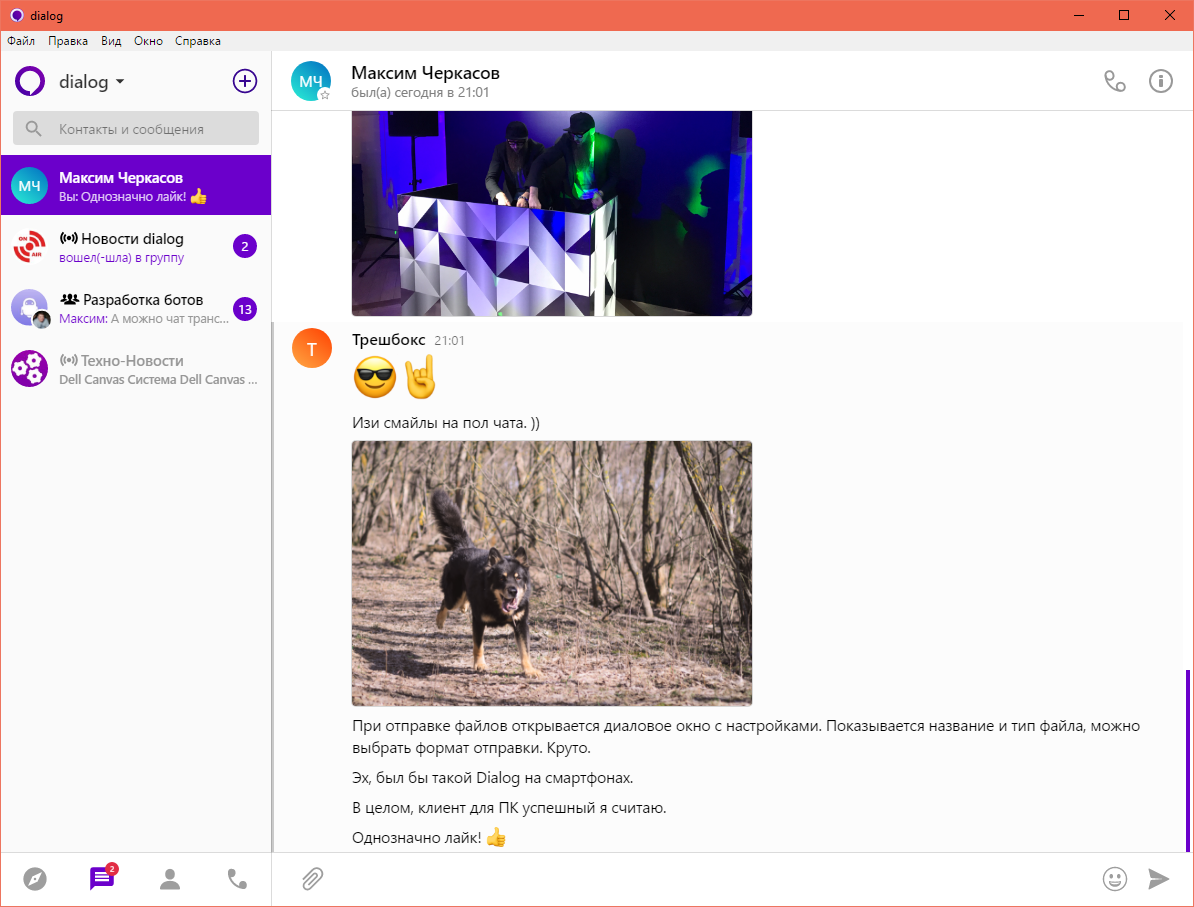The height and width of the screenshot is (907, 1194).
Task: Click unread badge 2 on Новости dialog
Action: click(244, 246)
